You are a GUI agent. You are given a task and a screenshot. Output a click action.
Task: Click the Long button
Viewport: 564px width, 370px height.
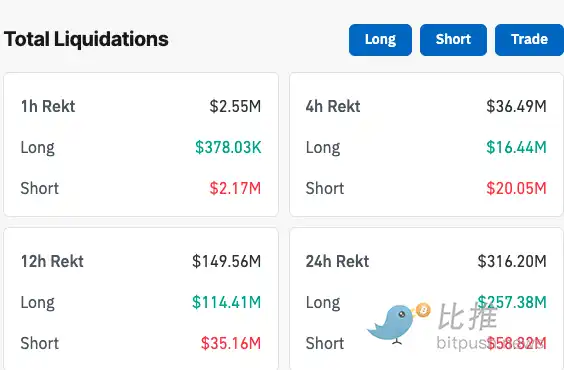(380, 40)
